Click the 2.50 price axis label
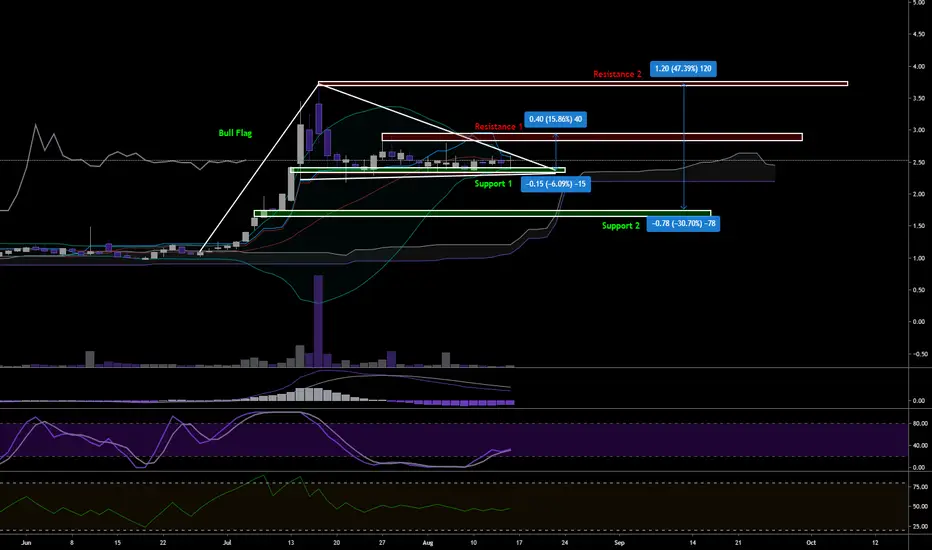 pos(919,162)
